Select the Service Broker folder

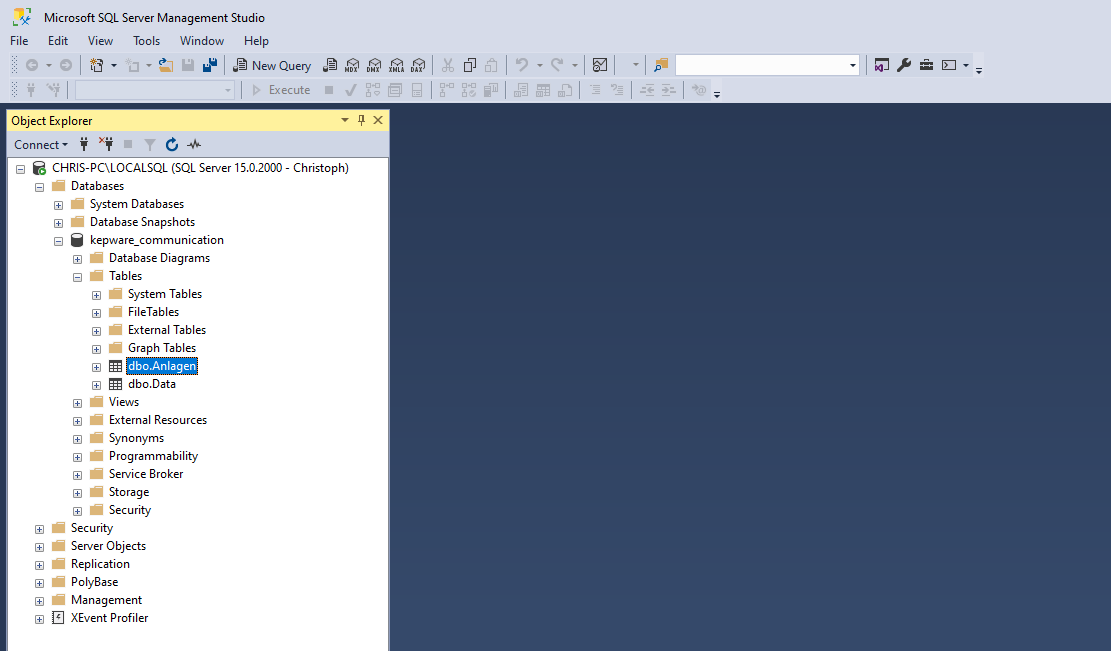146,474
